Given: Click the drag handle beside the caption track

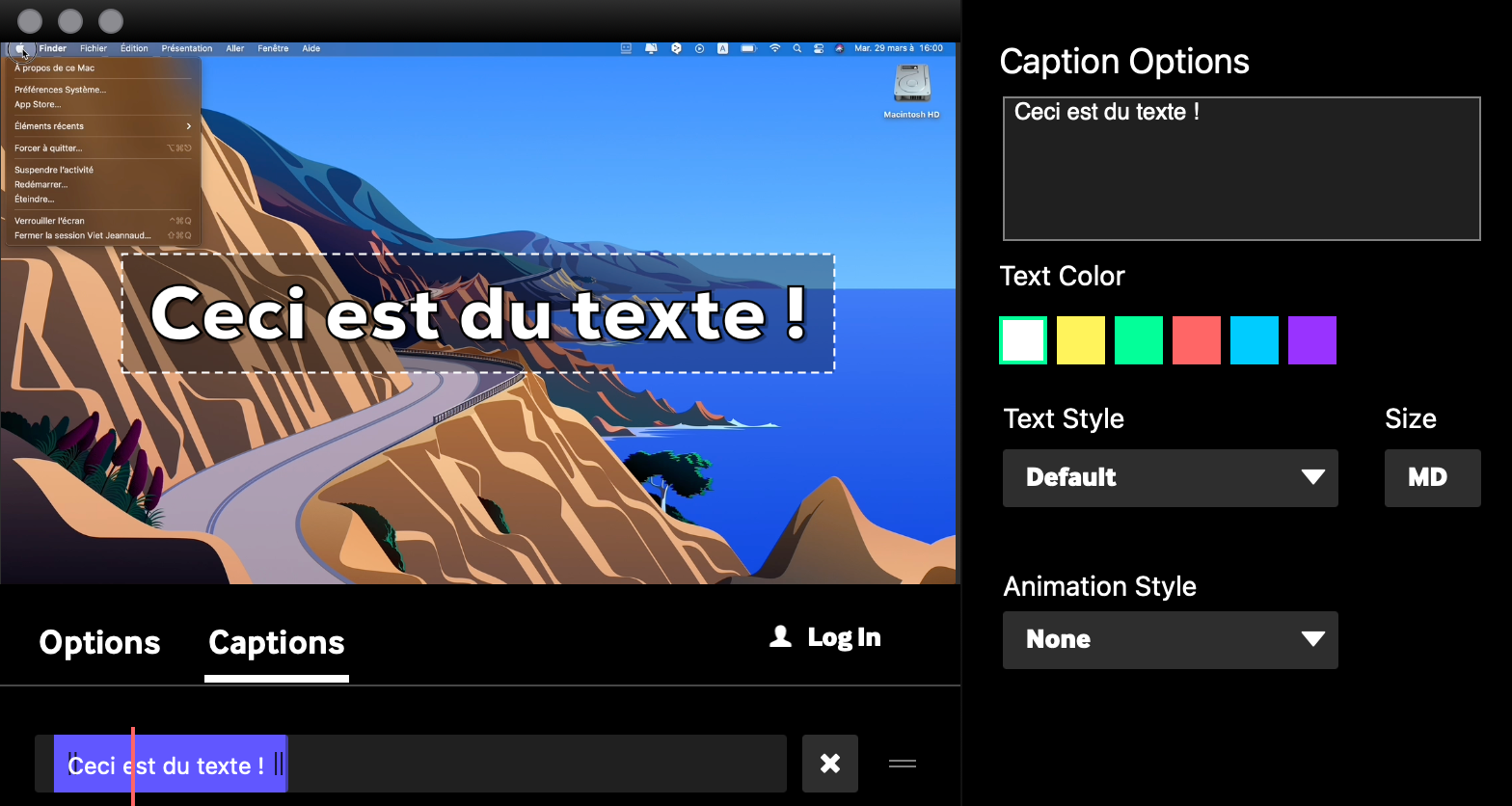Looking at the screenshot, I should click(x=902, y=764).
